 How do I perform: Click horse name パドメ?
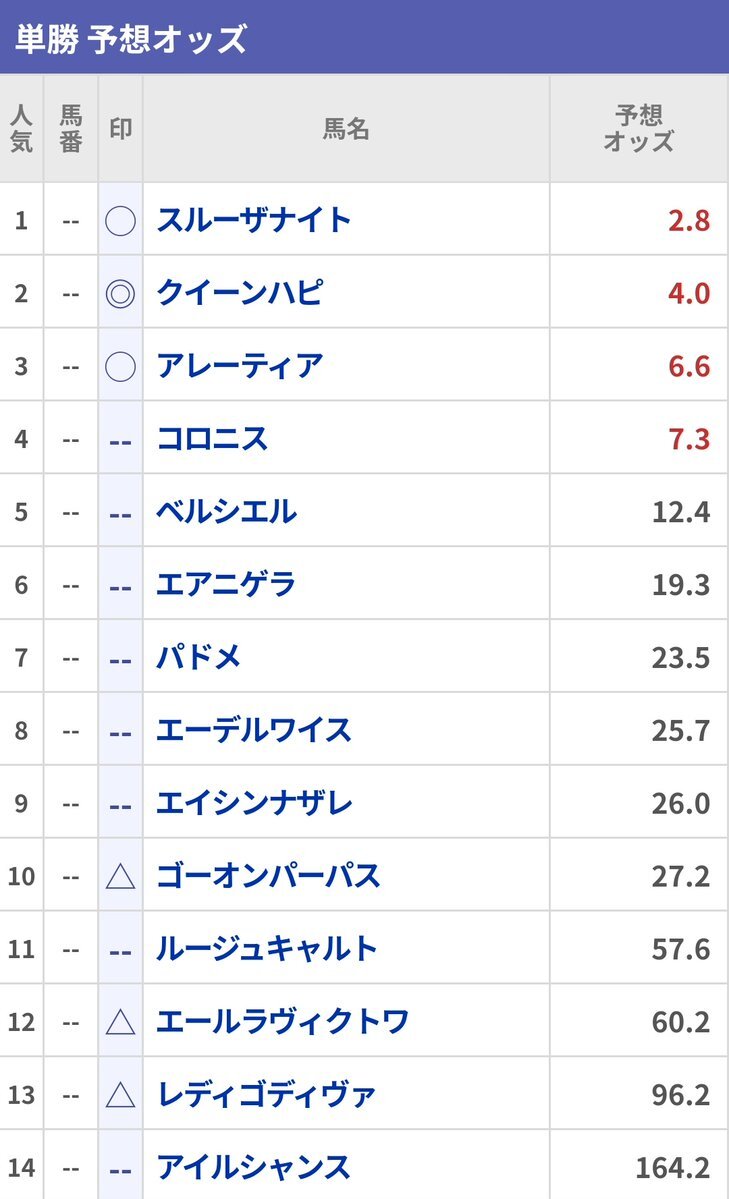point(198,658)
